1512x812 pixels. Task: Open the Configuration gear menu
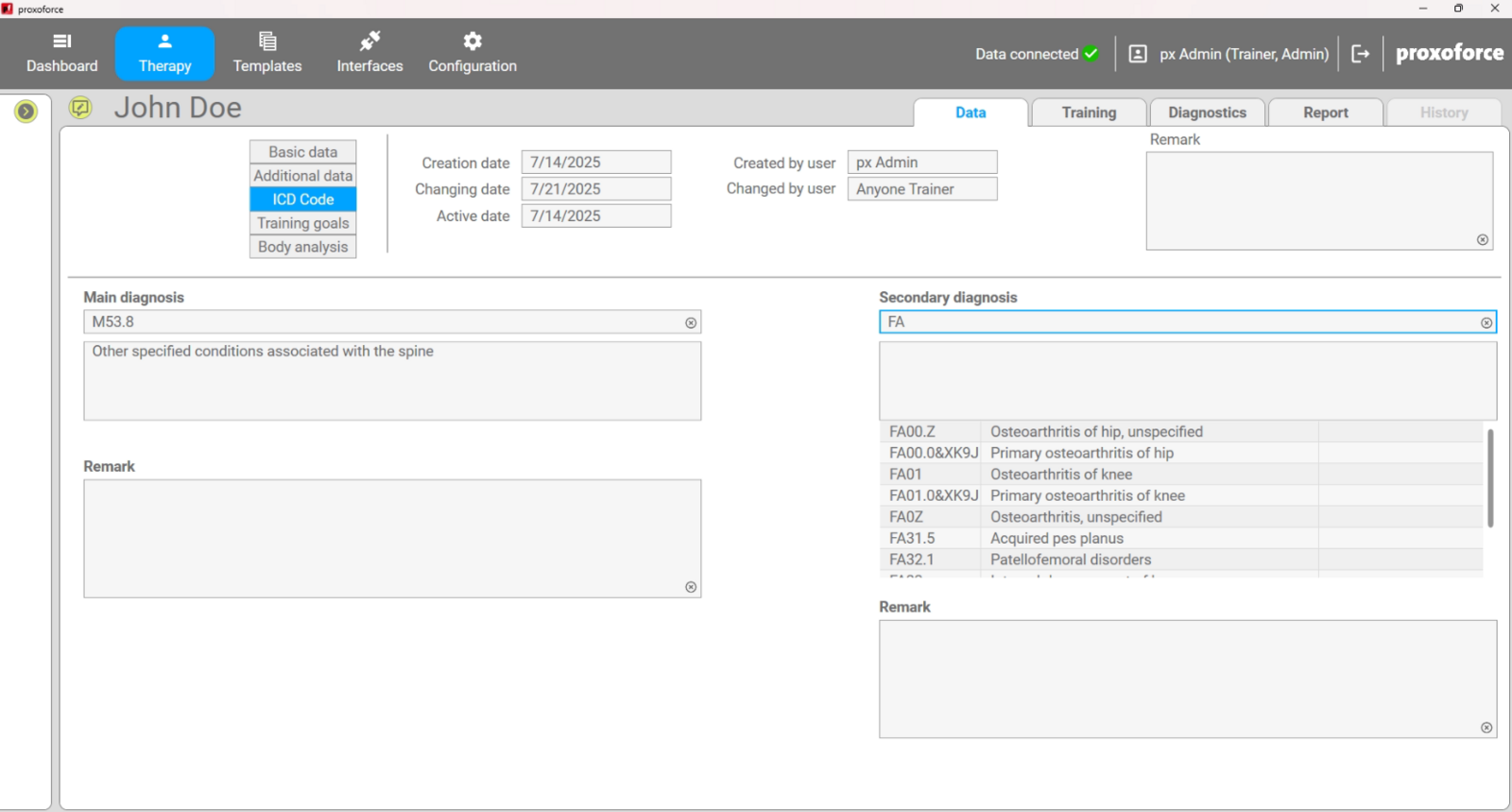[472, 53]
